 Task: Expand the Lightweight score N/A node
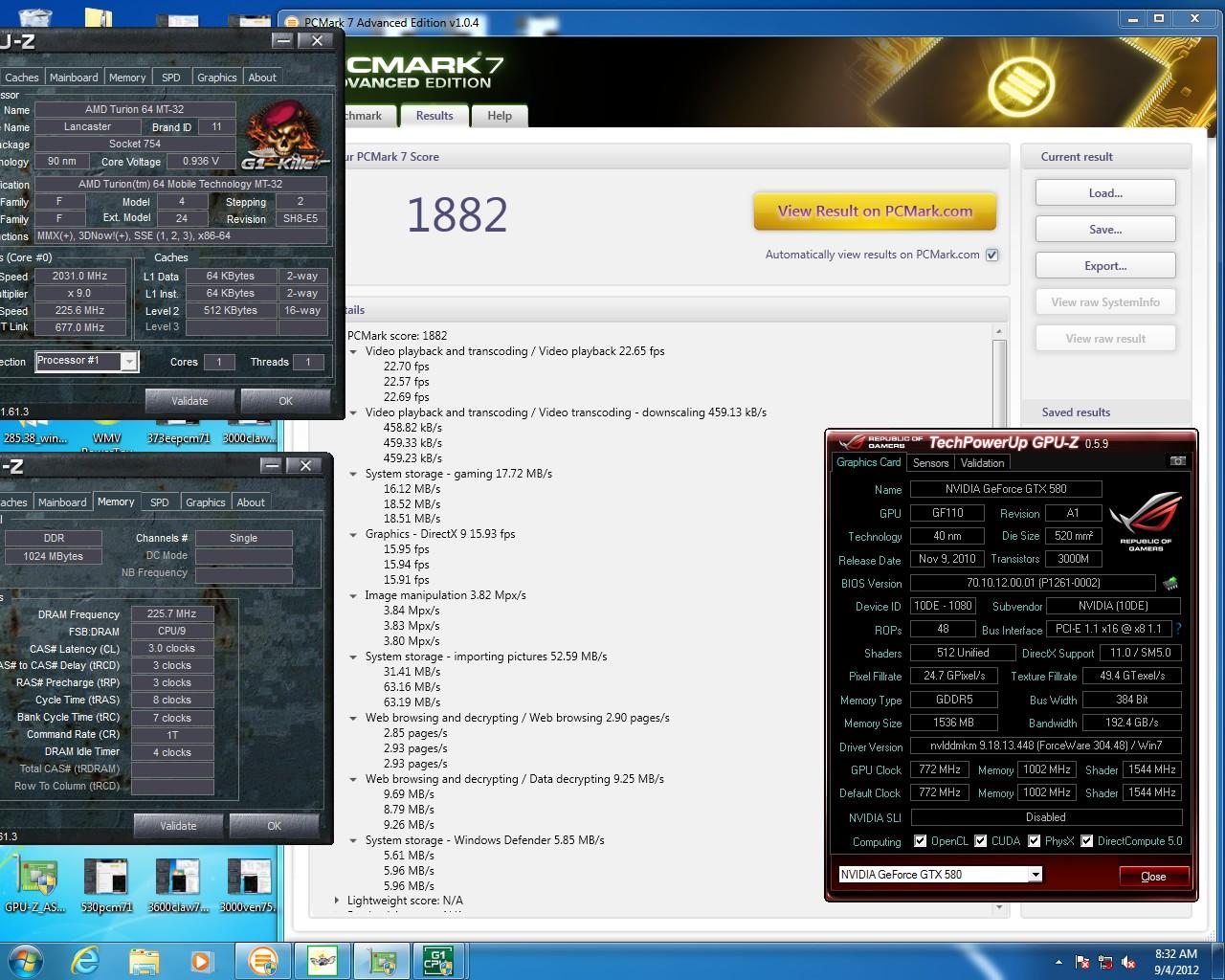[336, 901]
